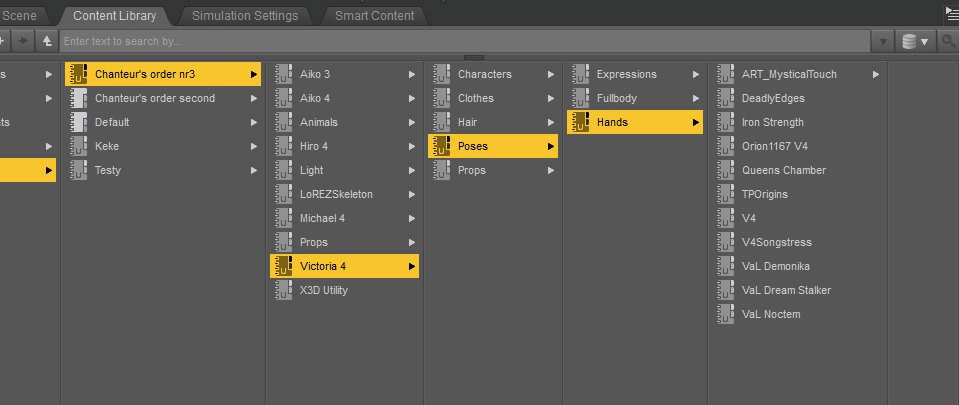The width and height of the screenshot is (959, 405).
Task: Click the Expressions folder icon
Action: 580,74
